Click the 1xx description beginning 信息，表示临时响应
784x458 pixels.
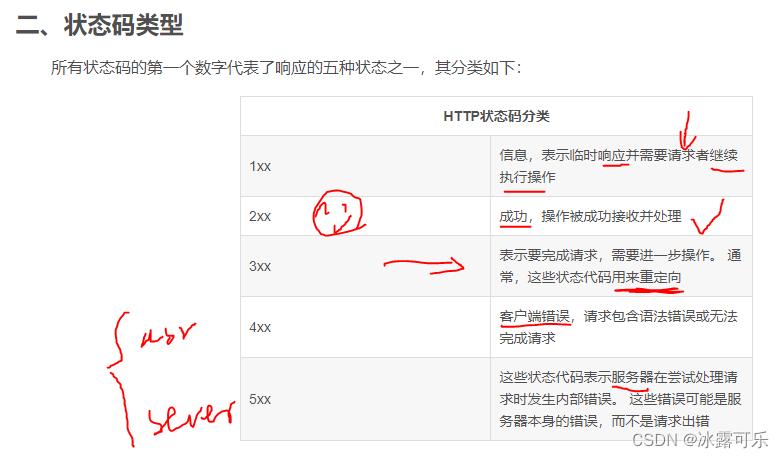click(x=618, y=166)
